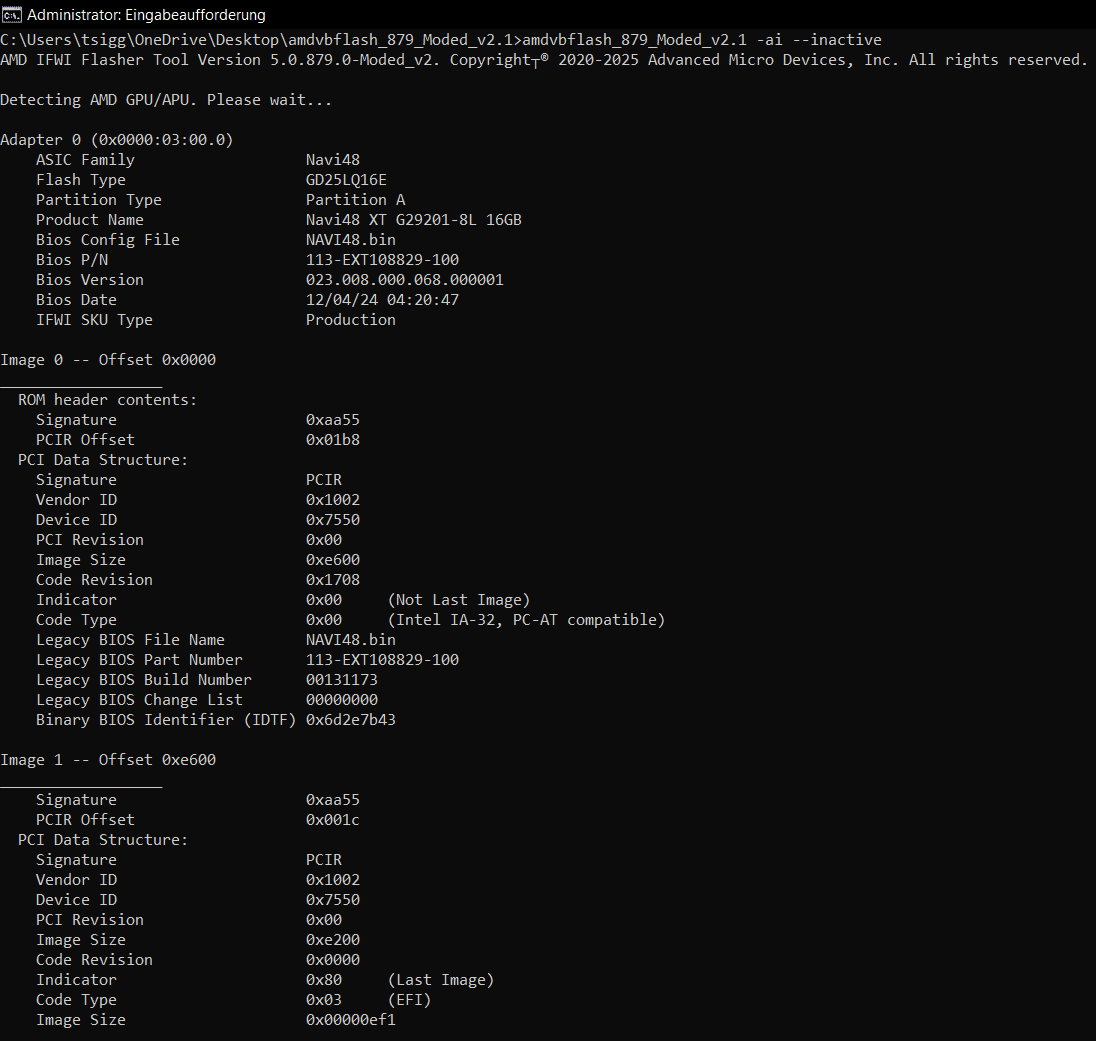Screen dimensions: 1096x1041
Task: Click the Administrator: Eingabeaufforderung title text
Action: tap(145, 14)
